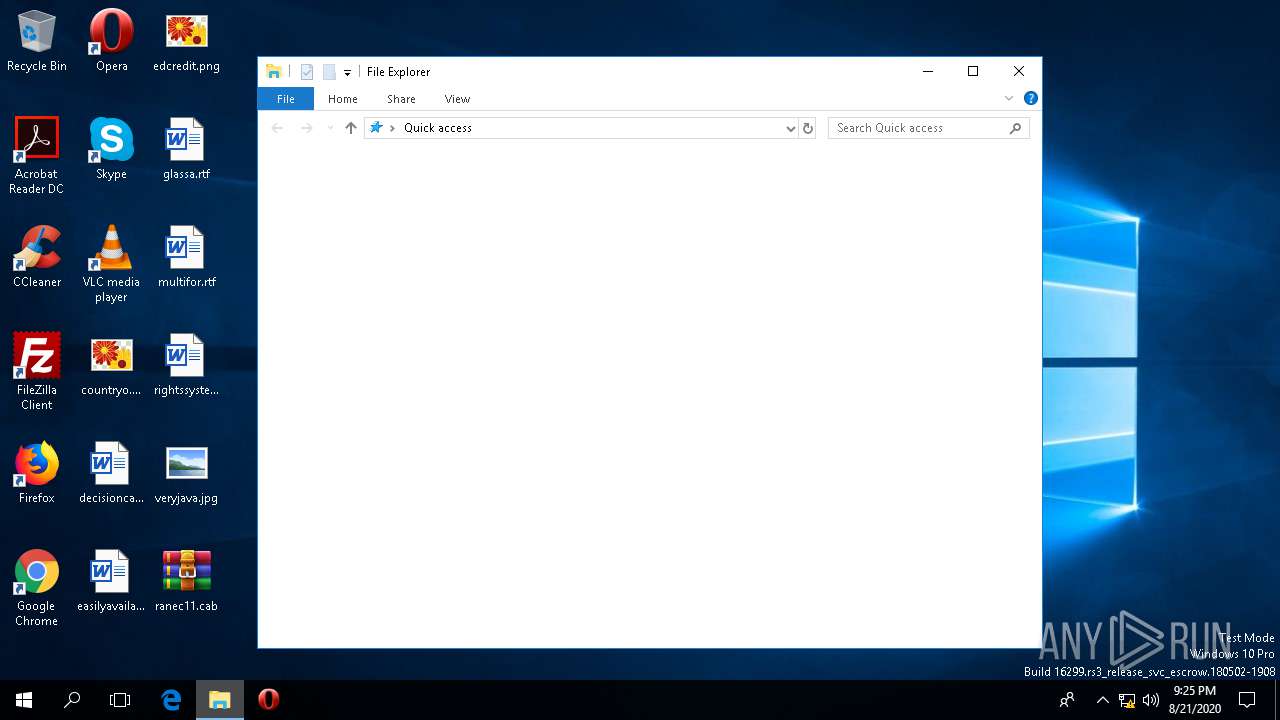Click the File Explorer taskbar button
1280x720 pixels.
(220, 700)
